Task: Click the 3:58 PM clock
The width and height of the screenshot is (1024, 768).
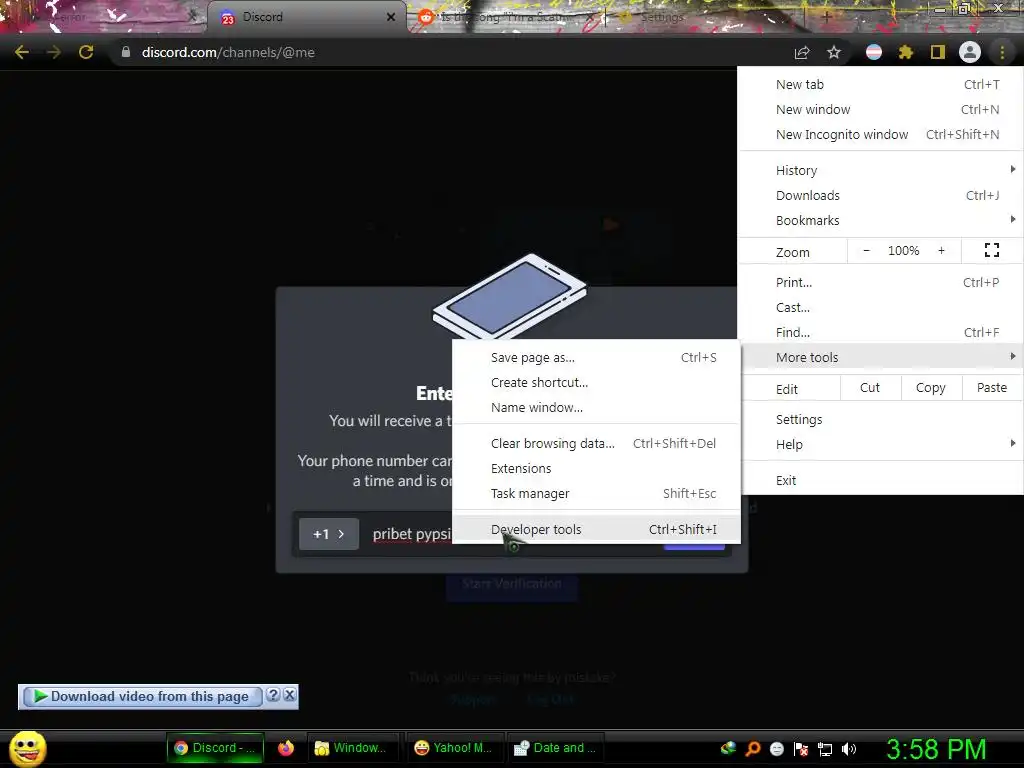Action: [x=936, y=749]
